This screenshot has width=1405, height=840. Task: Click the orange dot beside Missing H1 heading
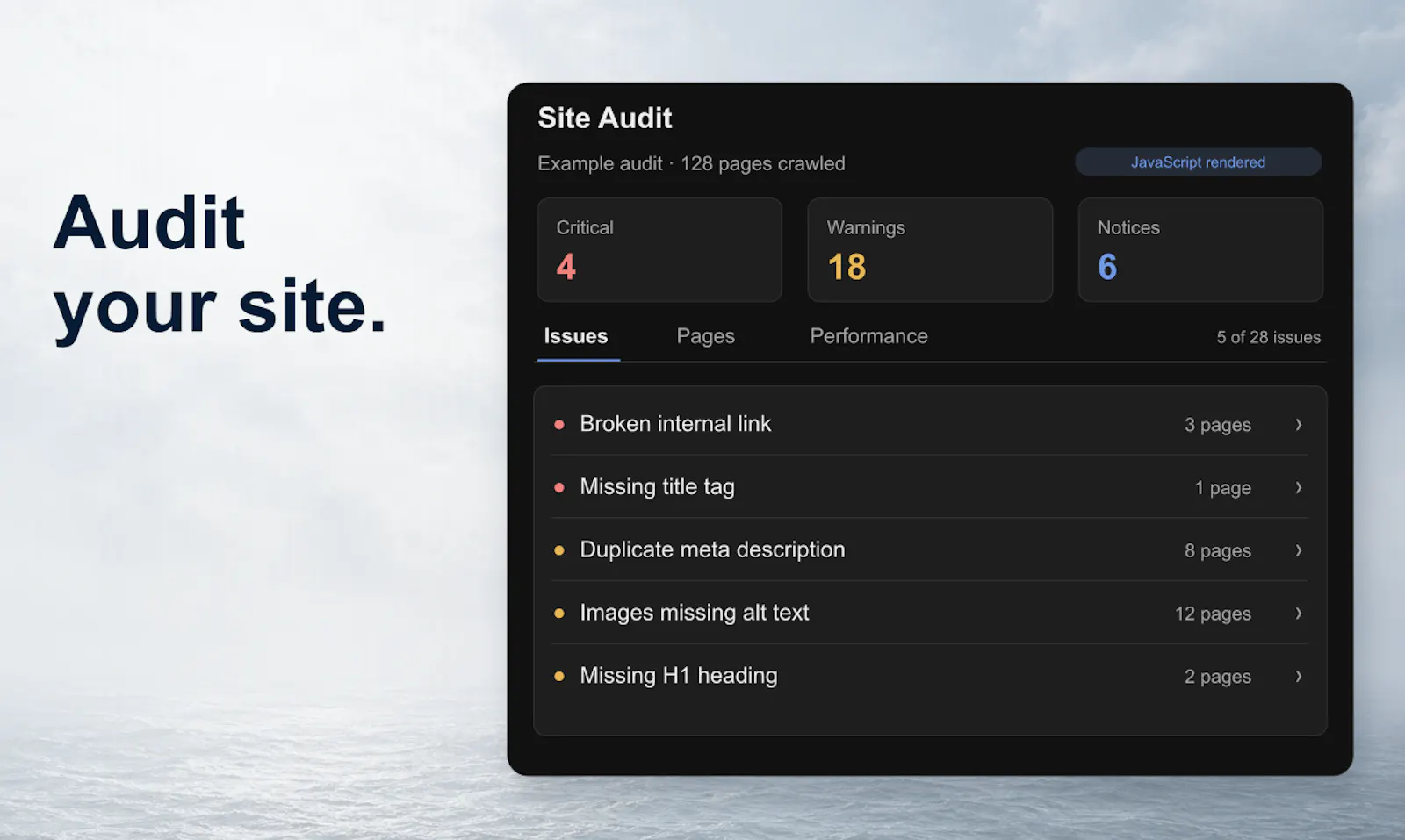559,677
